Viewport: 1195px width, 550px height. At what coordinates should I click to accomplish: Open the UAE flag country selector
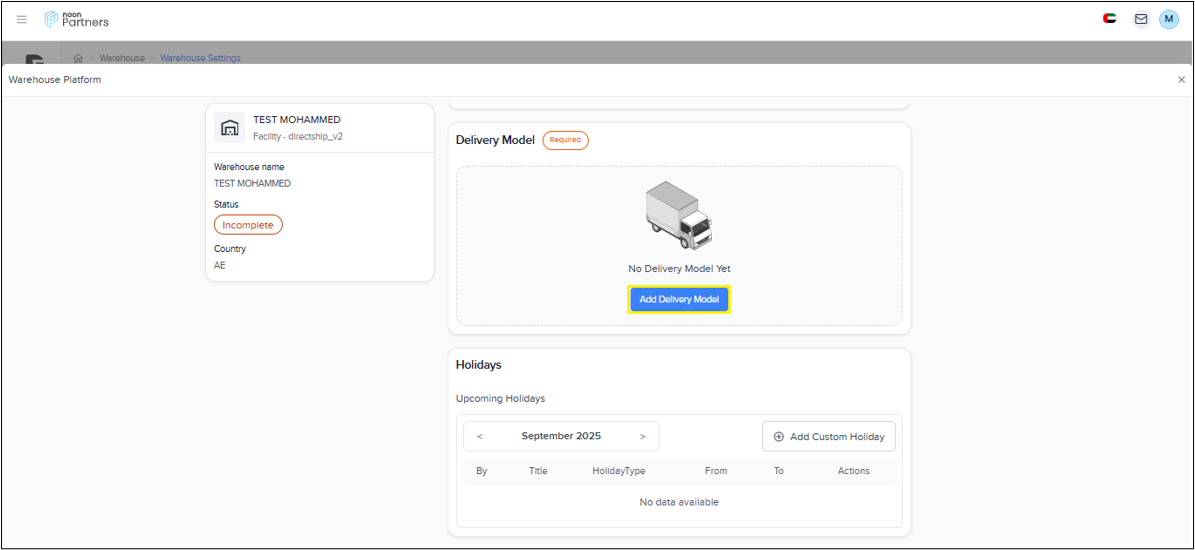[x=1109, y=19]
